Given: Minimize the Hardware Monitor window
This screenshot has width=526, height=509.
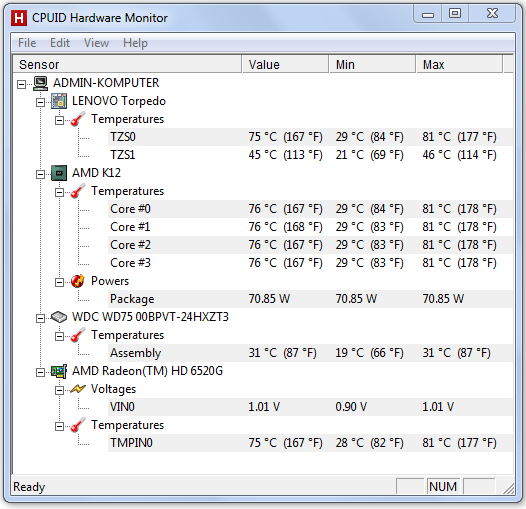Looking at the screenshot, I should pyautogui.click(x=428, y=14).
